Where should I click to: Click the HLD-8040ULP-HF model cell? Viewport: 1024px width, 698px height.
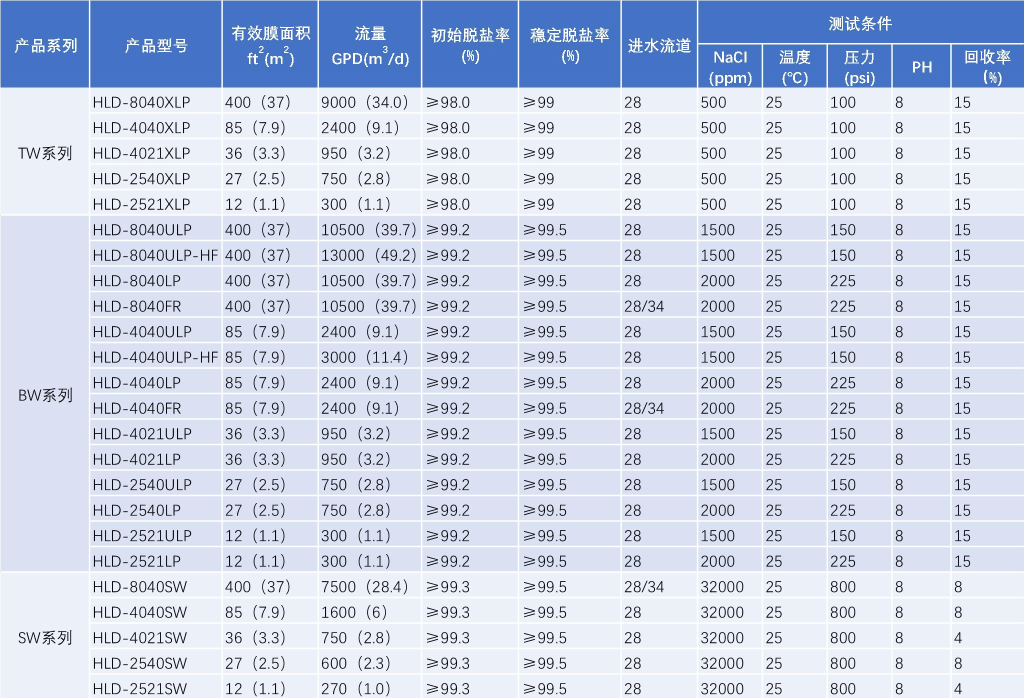[x=155, y=255]
